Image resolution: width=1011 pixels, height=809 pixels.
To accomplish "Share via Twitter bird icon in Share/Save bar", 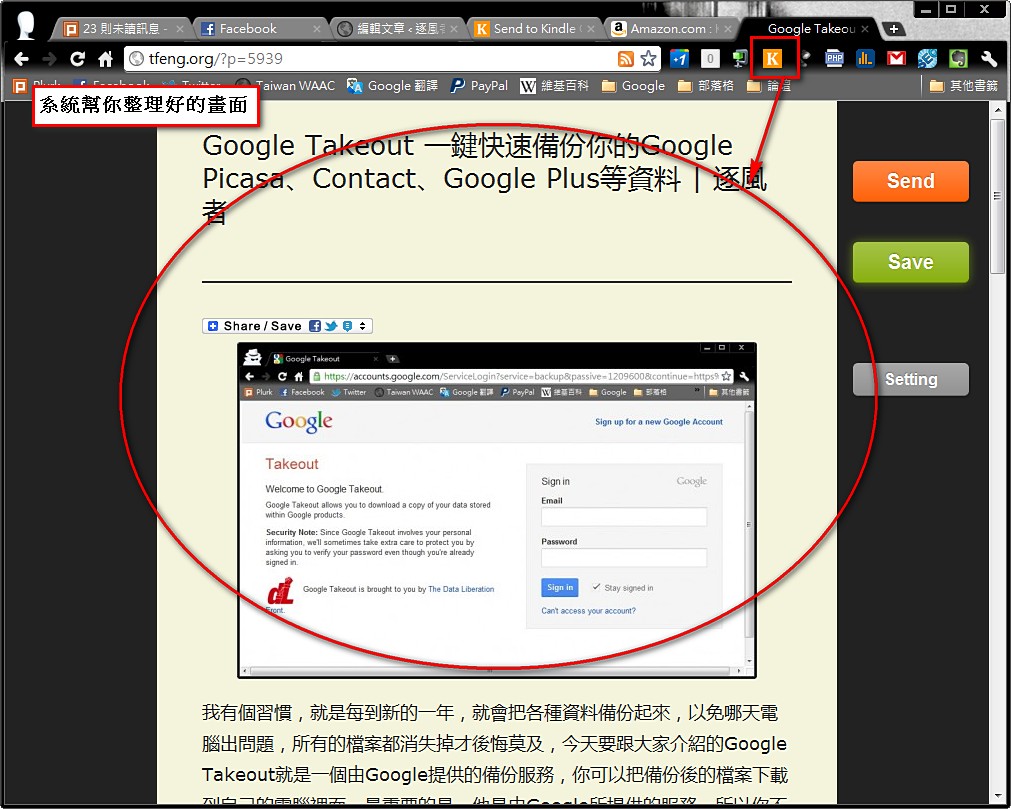I will tap(331, 326).
